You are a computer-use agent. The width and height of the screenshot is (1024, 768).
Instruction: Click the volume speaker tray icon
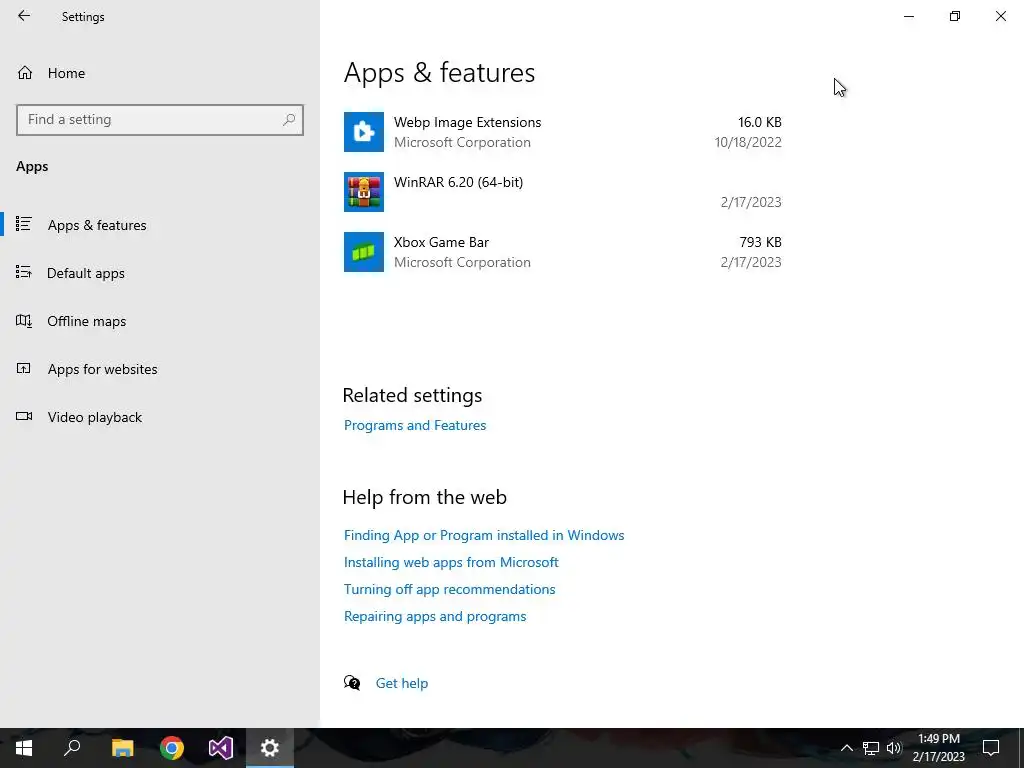coord(894,748)
